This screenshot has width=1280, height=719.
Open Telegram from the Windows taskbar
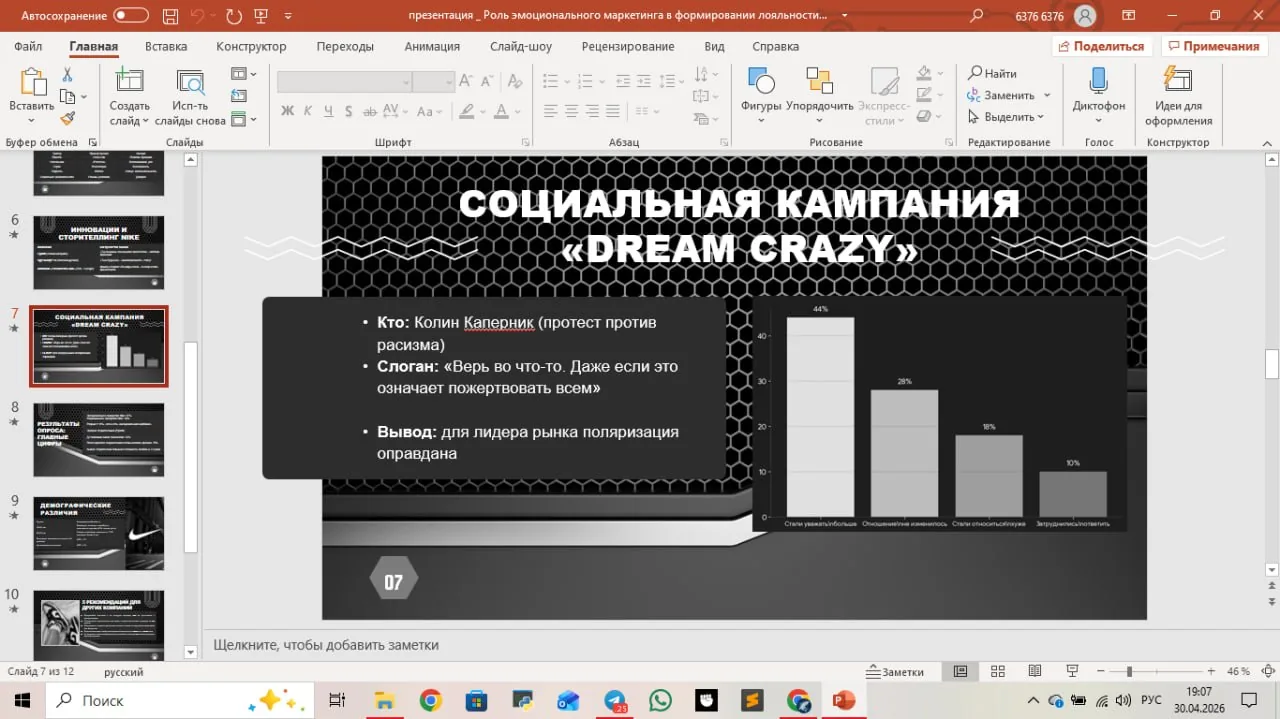615,700
